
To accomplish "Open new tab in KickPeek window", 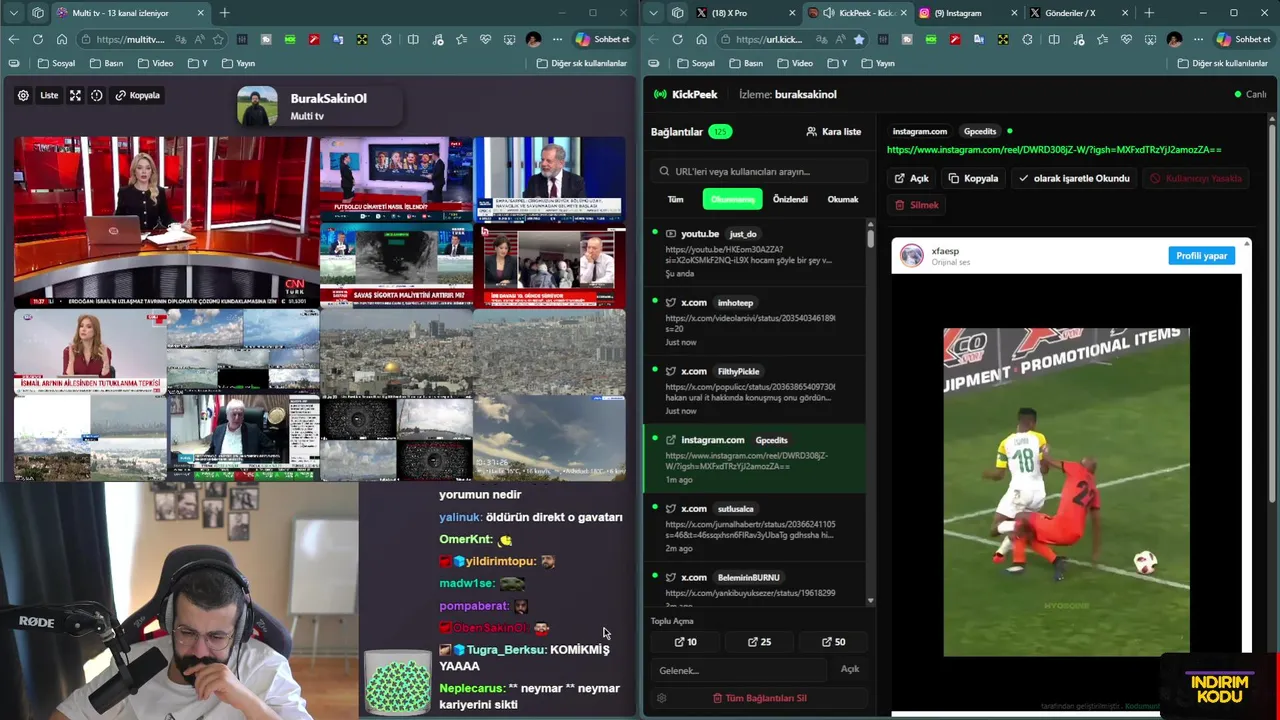I will [1149, 13].
